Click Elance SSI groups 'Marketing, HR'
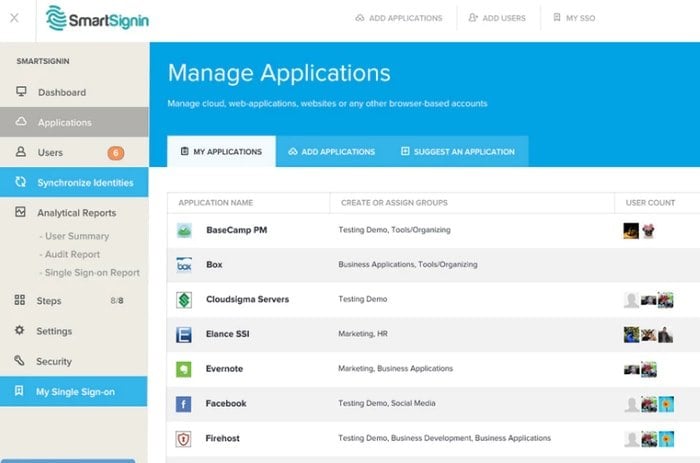Image resolution: width=700 pixels, height=463 pixels. [x=363, y=334]
